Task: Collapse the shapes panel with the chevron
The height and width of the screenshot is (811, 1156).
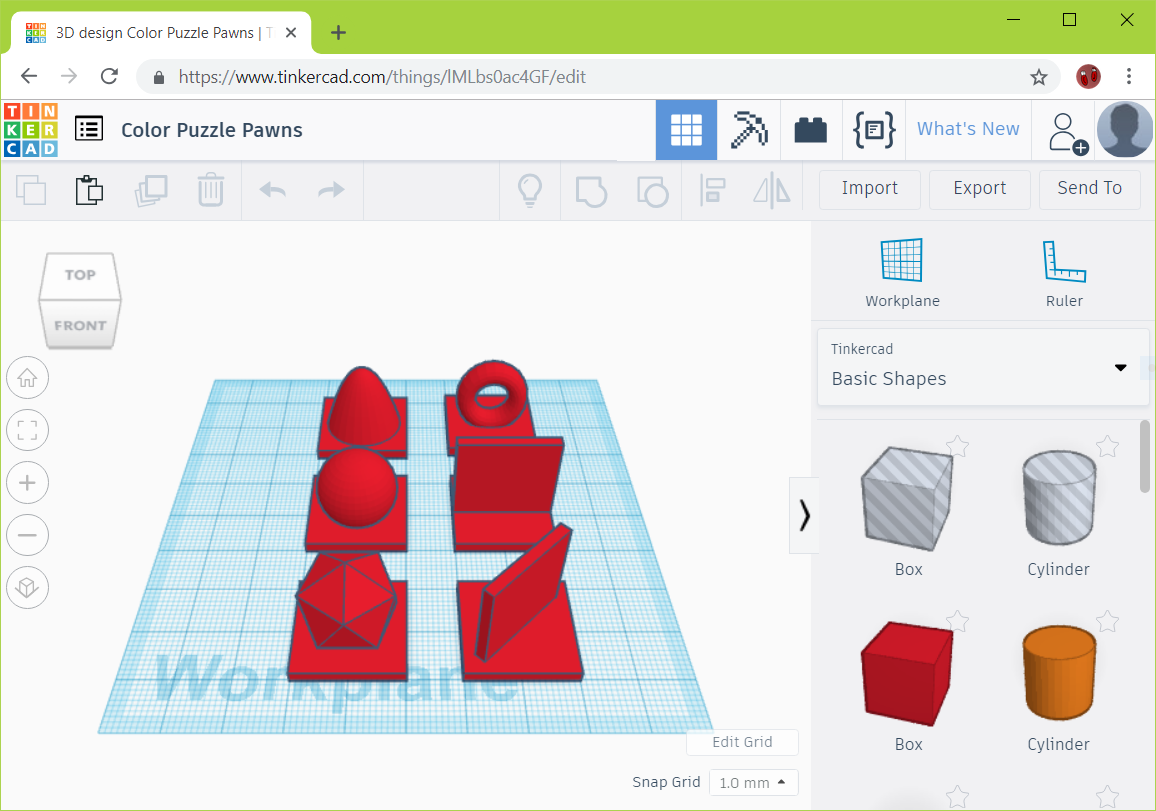Action: 804,515
